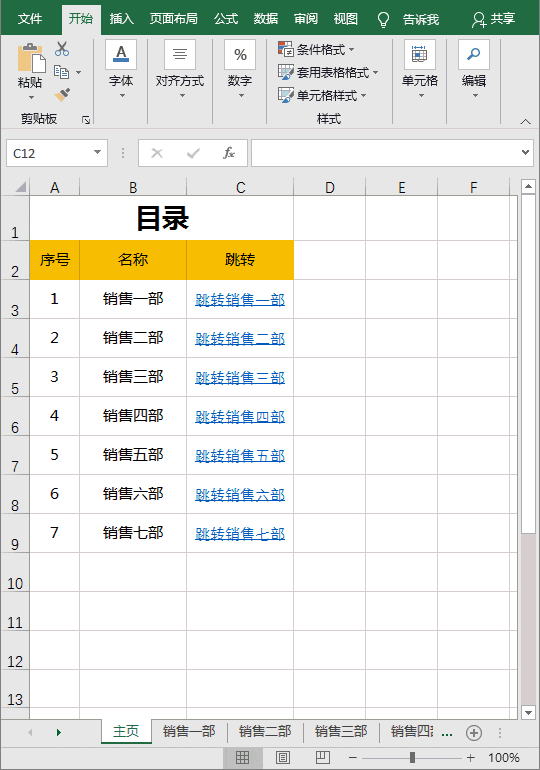Switch to the 公式 ribbon tab
Screen dimensions: 540x770
point(226,19)
